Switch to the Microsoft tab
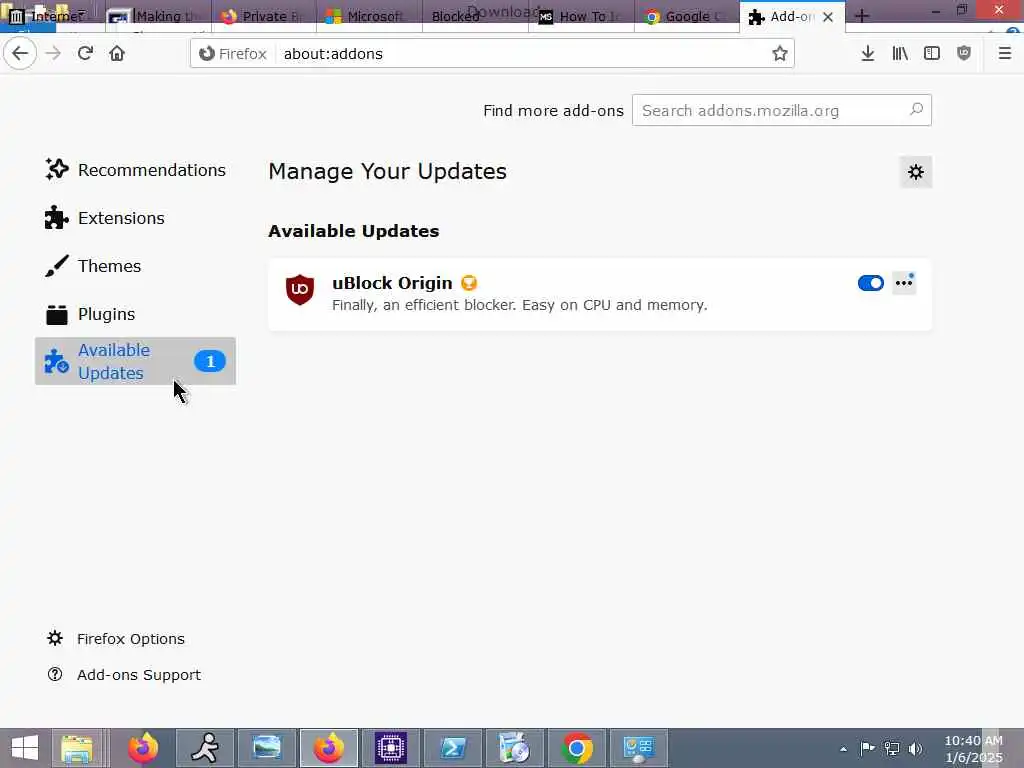This screenshot has height=768, width=1024. tap(370, 16)
